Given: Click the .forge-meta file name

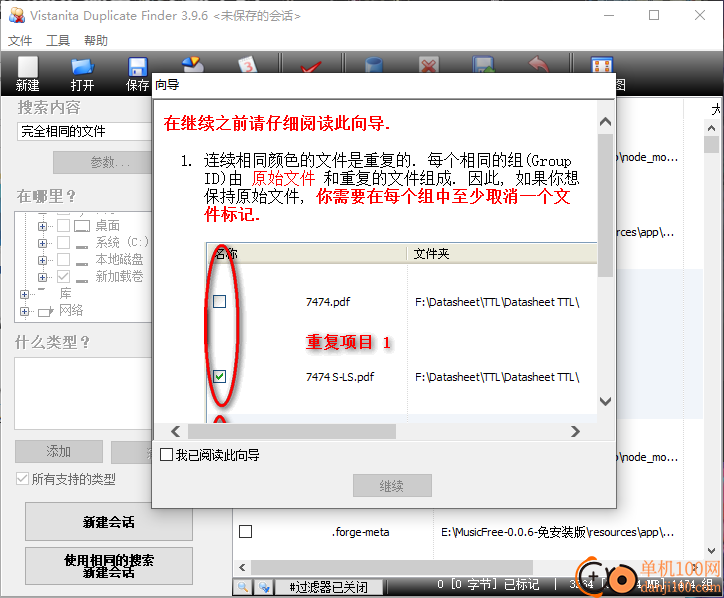Looking at the screenshot, I should pos(360,532).
